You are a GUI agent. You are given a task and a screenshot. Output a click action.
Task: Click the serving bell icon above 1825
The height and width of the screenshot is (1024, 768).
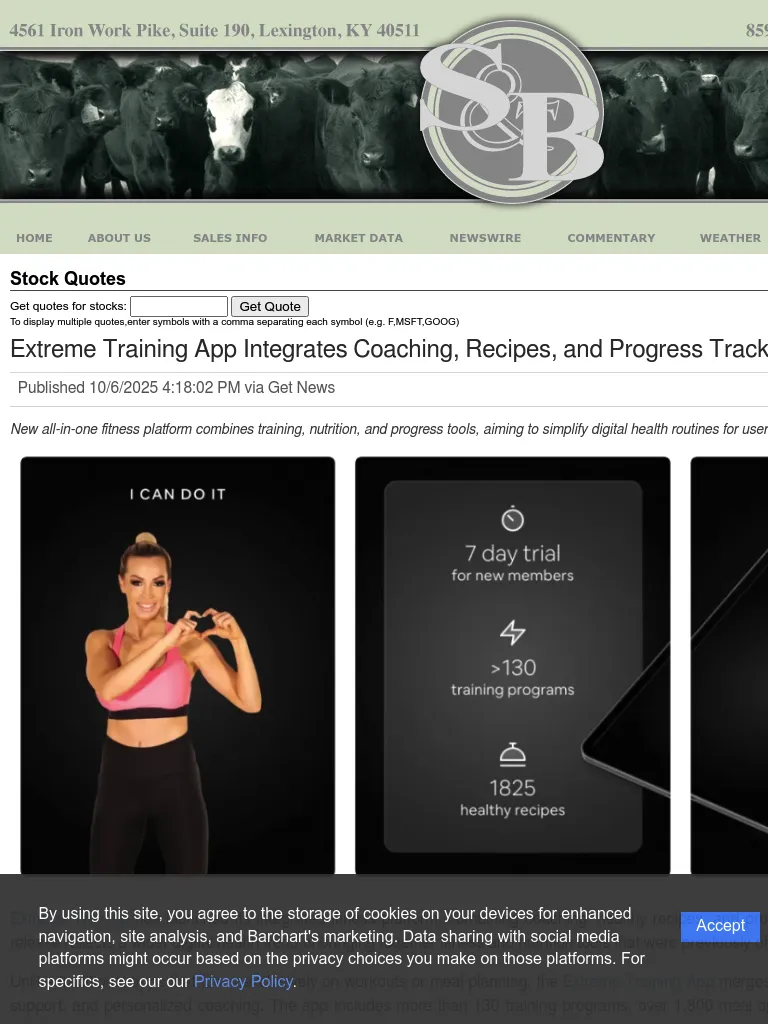(512, 755)
